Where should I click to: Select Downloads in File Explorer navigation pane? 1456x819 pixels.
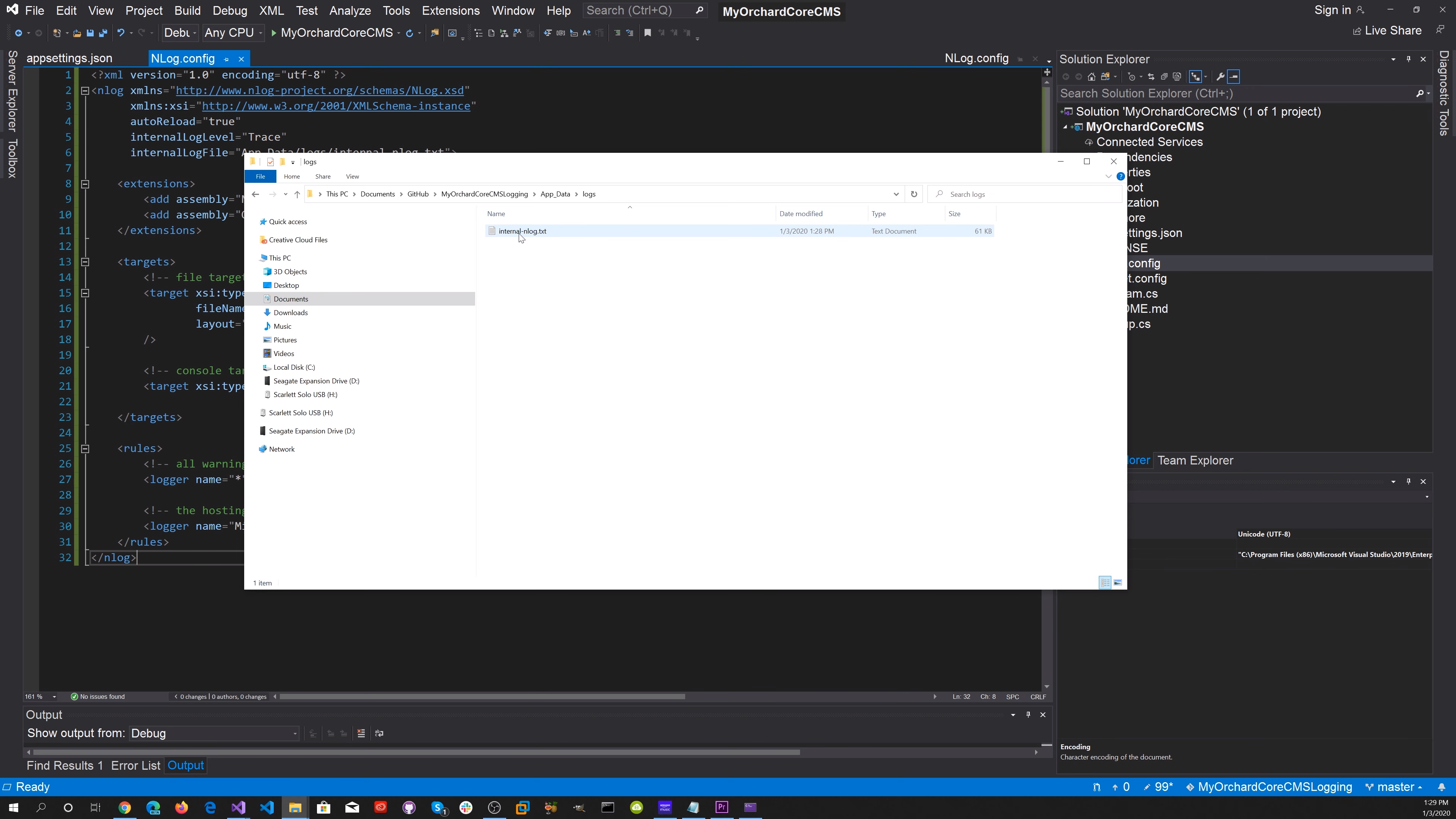[x=290, y=312]
